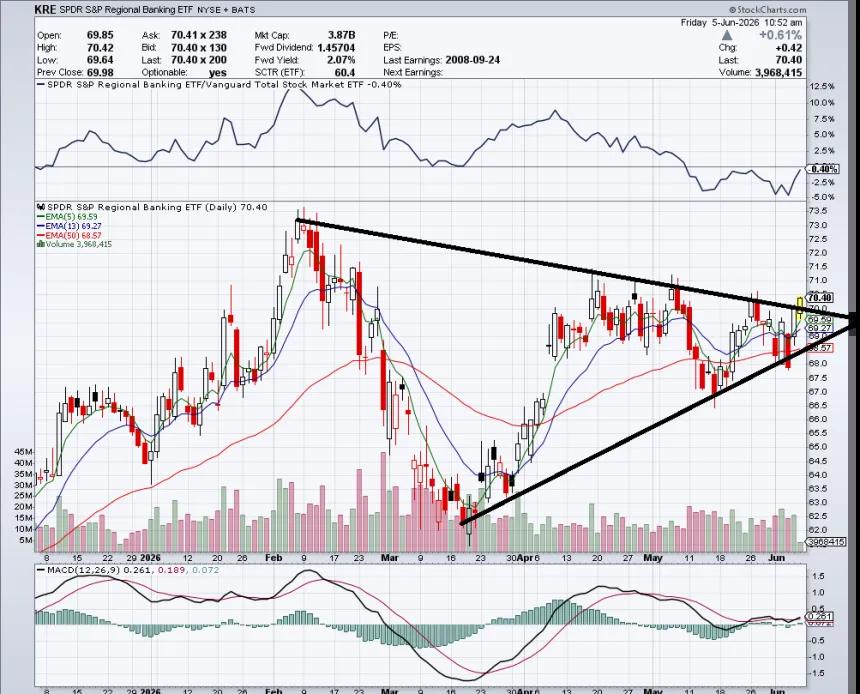The image size is (860, 694).
Task: Click the EMA(5) 69.59 legend entry
Action: (69, 217)
